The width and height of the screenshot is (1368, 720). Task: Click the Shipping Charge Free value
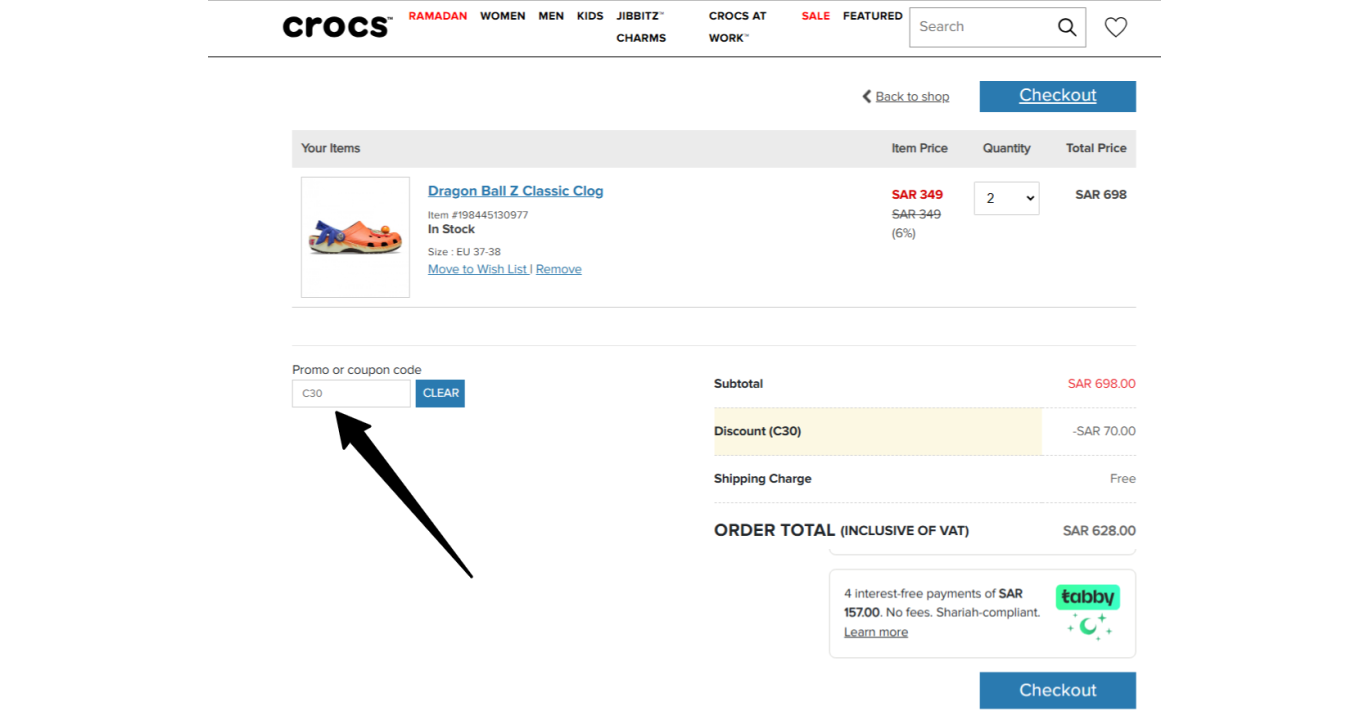(x=1123, y=479)
